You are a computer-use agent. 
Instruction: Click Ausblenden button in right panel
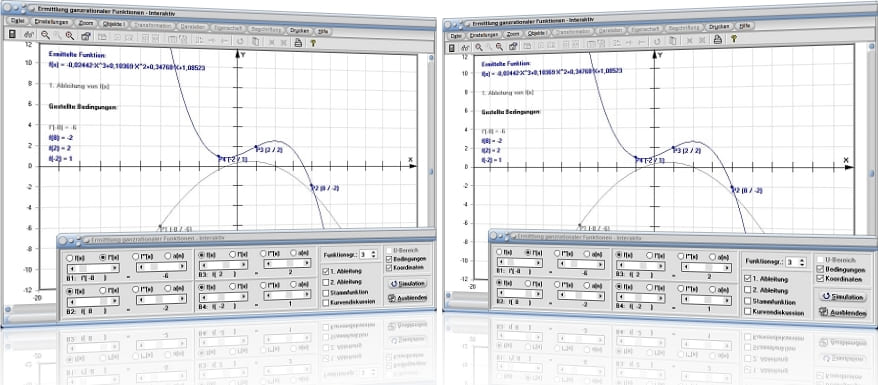click(x=843, y=313)
